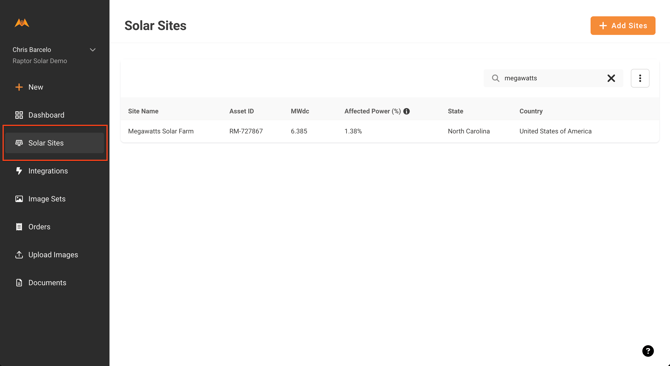Click the Add Sites button
Screen dimensions: 670x366
[x=623, y=26]
